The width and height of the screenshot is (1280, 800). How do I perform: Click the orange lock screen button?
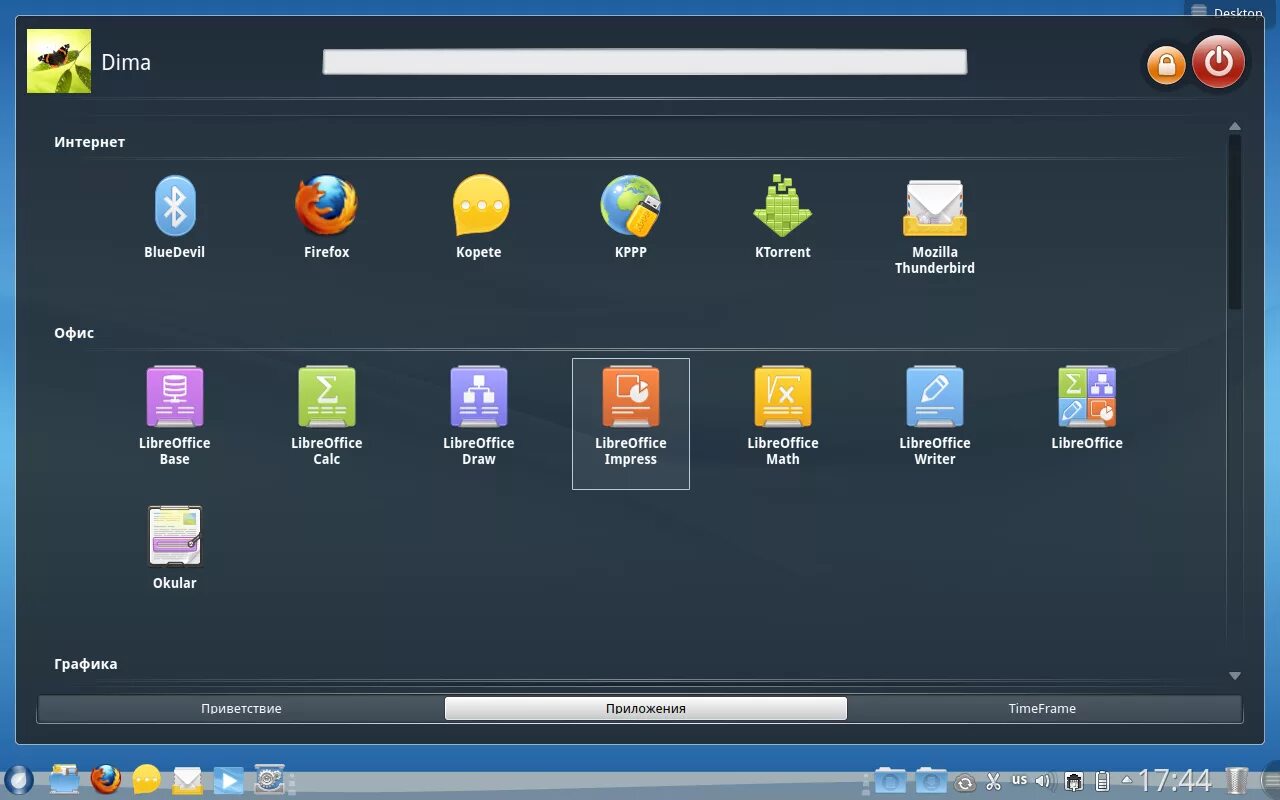(1165, 66)
